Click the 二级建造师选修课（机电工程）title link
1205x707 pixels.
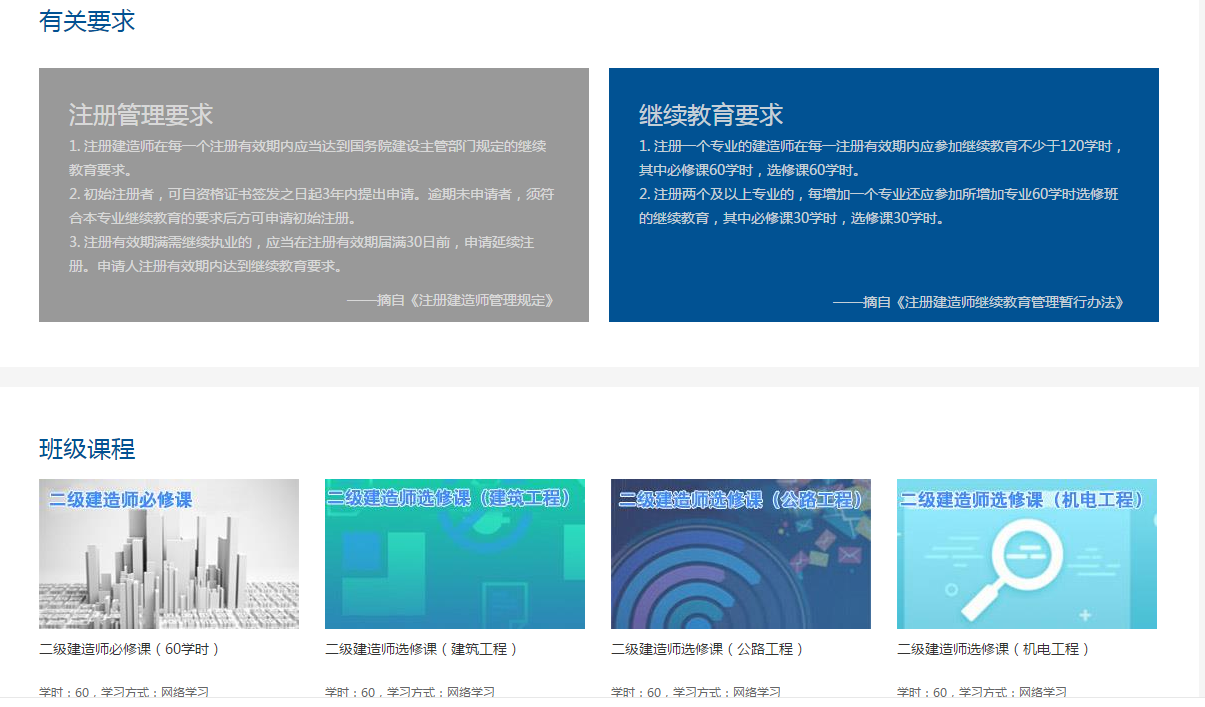[x=994, y=649]
